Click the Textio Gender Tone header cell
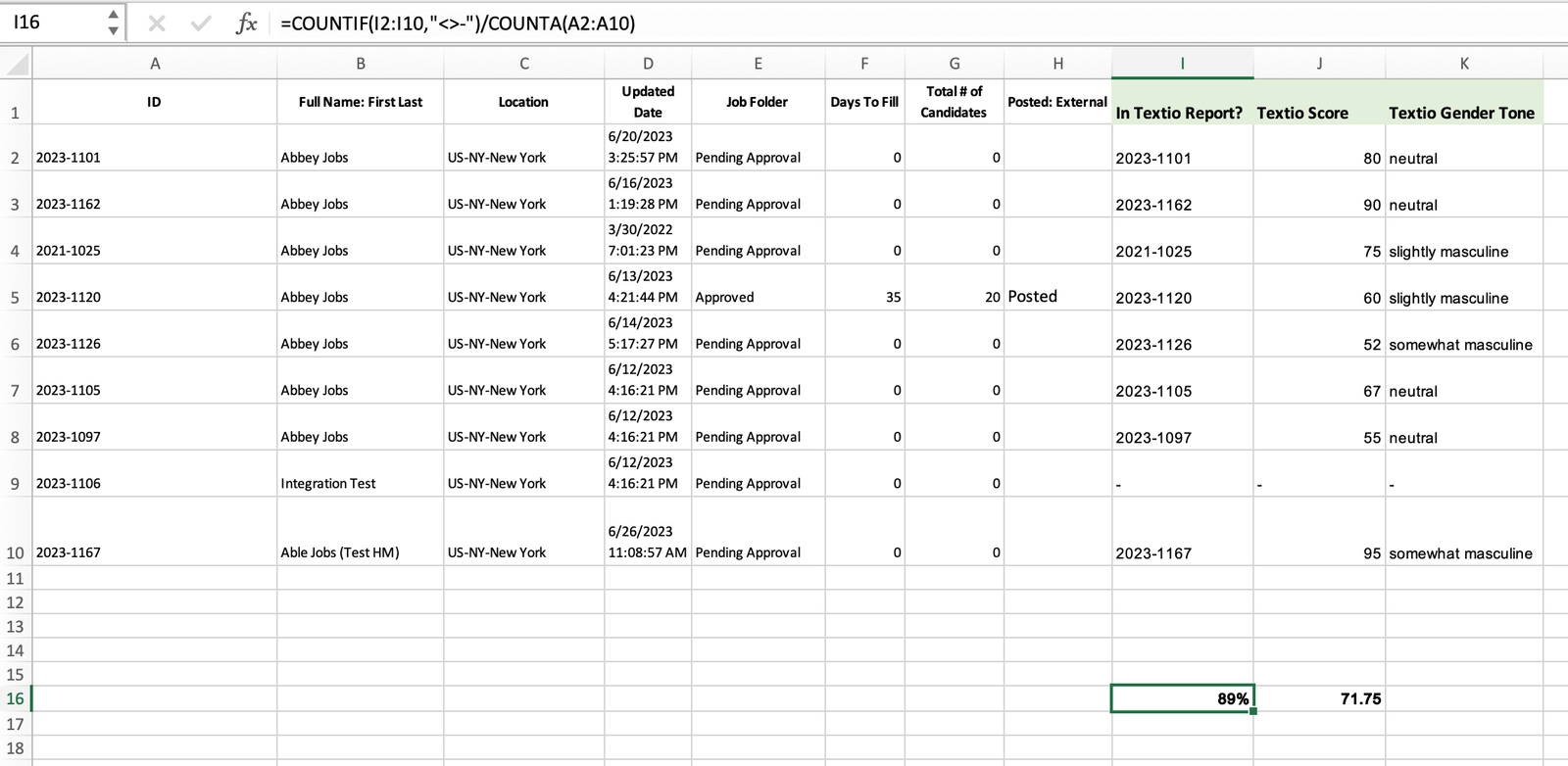 1462,113
